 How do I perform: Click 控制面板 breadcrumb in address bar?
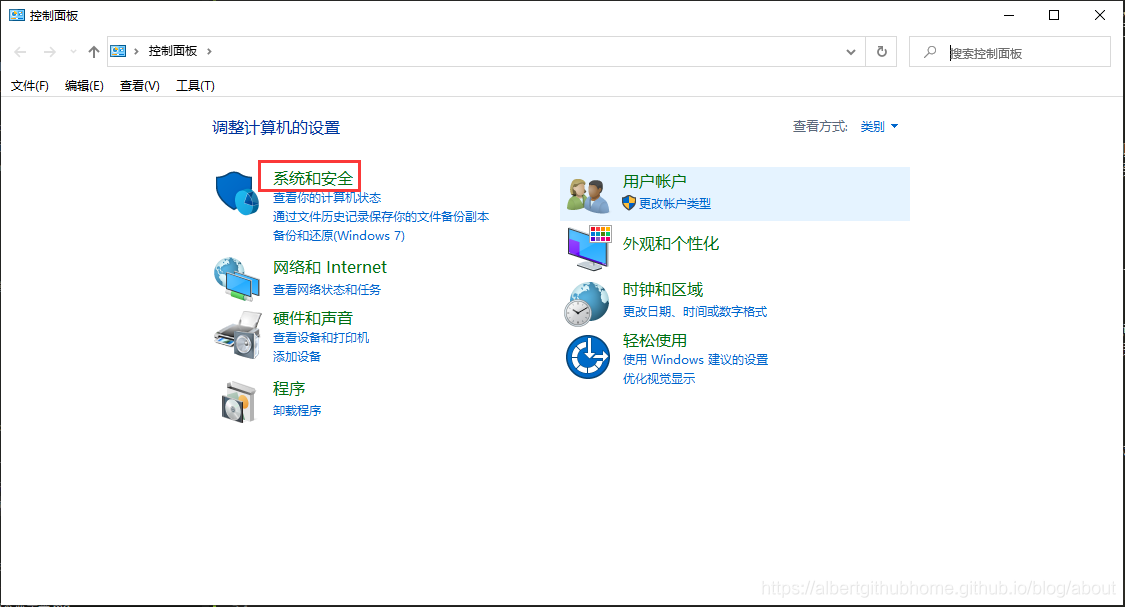pos(173,51)
